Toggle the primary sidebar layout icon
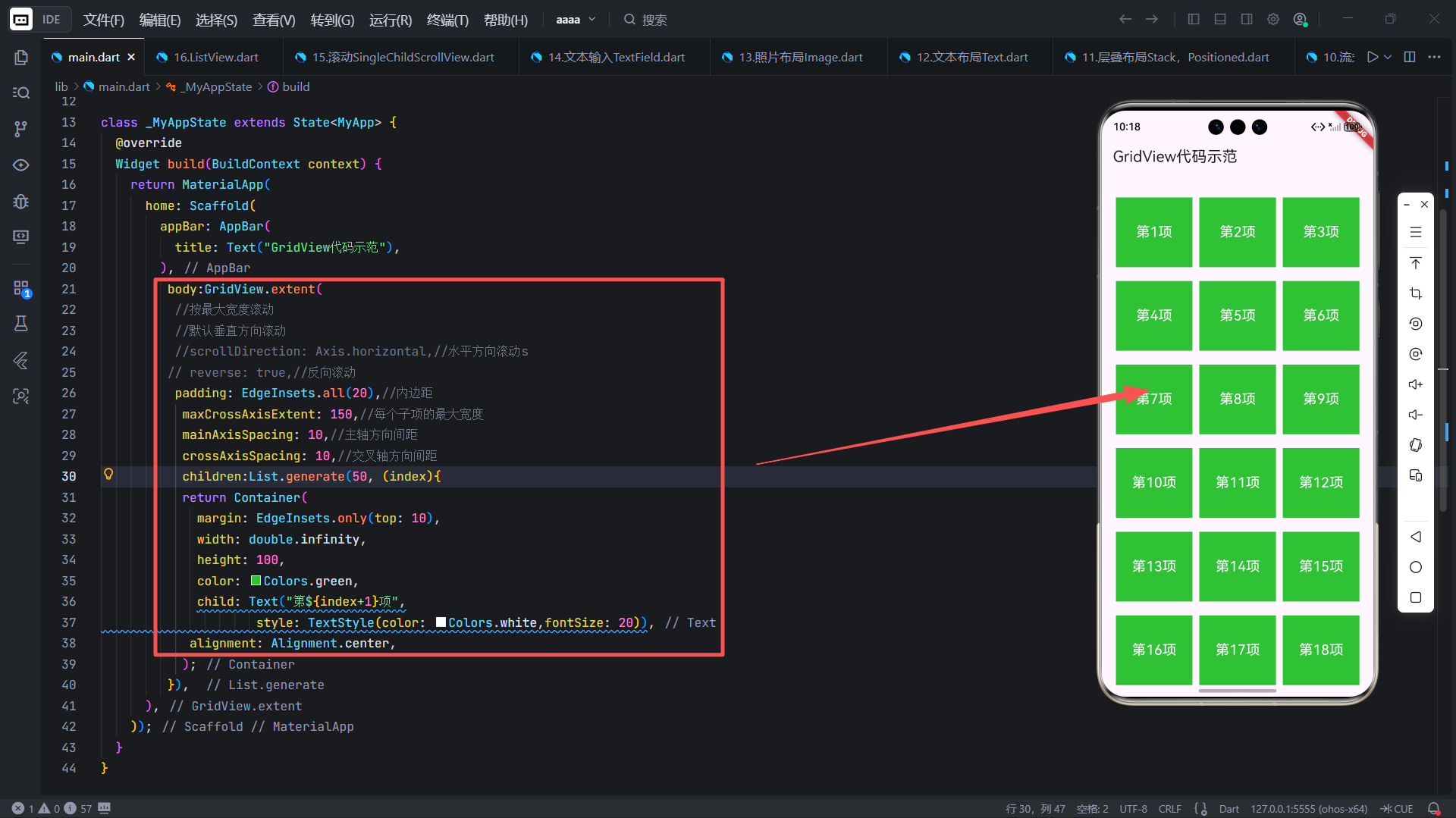1456x818 pixels. 1194,20
